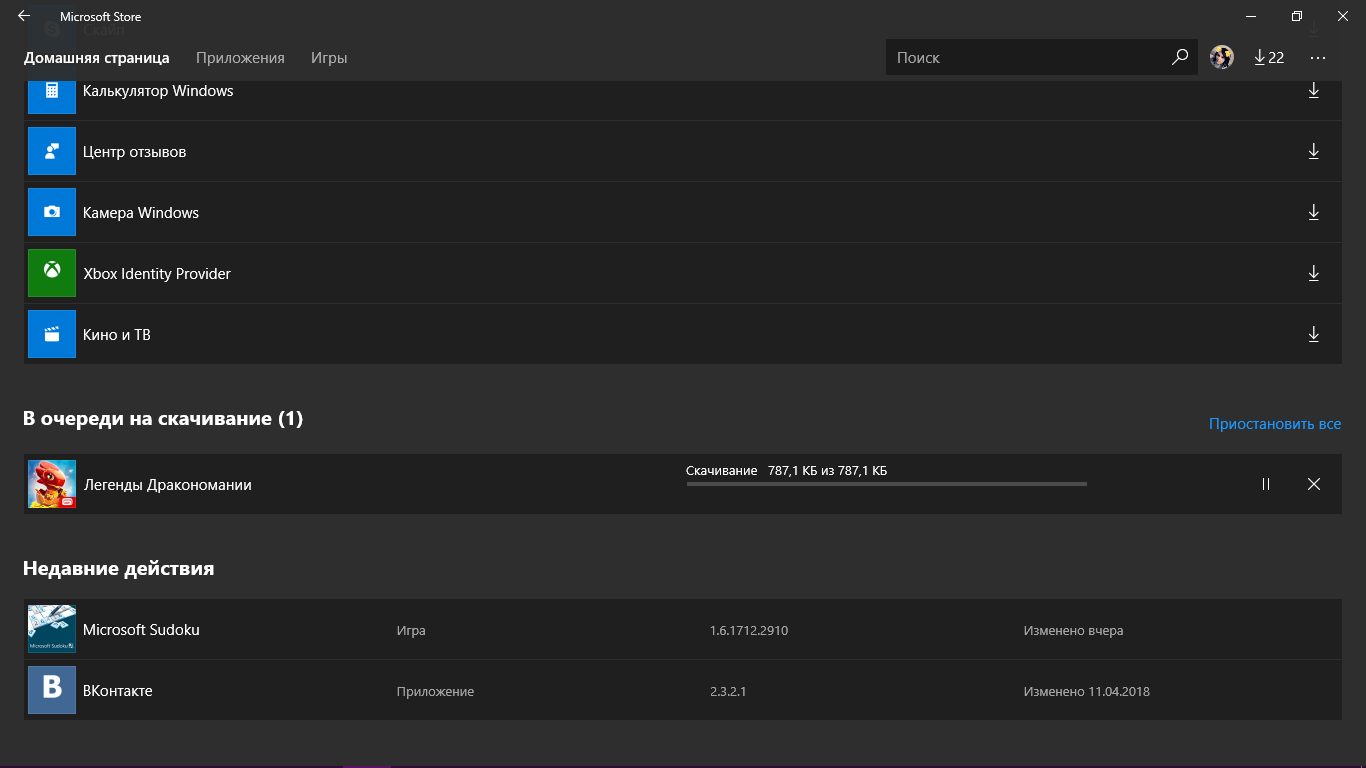Open the Домашняя страница tab
Viewport: 1366px width, 768px height.
[97, 58]
